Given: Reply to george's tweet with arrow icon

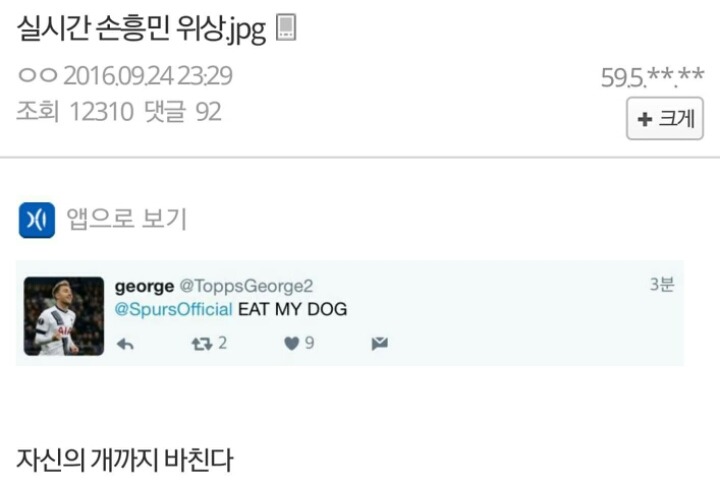Looking at the screenshot, I should click(125, 344).
